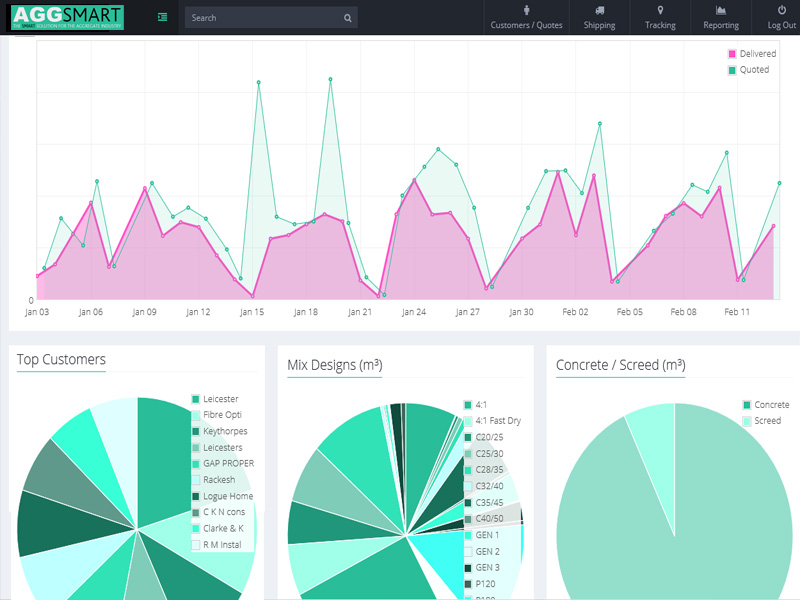Click the pink Delivered legend swatch
Image resolution: width=800 pixels, height=600 pixels.
pos(732,54)
